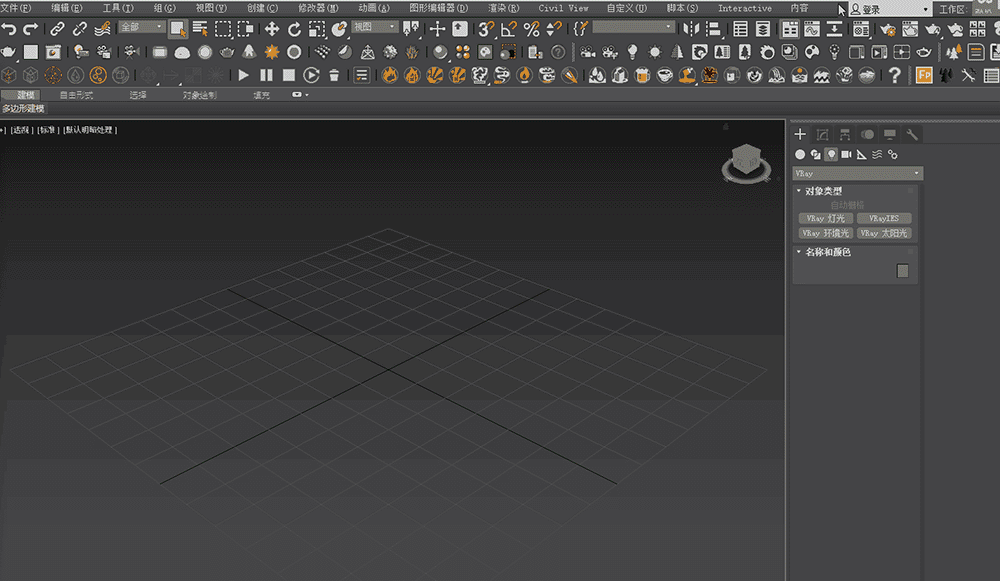The height and width of the screenshot is (581, 1000).
Task: Open the Modify panel tab icon
Action: (823, 135)
